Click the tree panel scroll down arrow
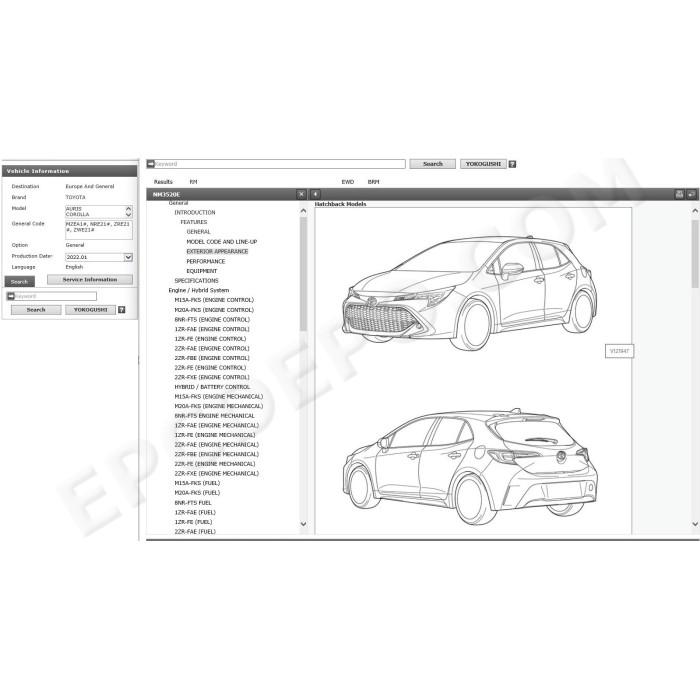Screen dimensions: 700x700 (x=304, y=524)
